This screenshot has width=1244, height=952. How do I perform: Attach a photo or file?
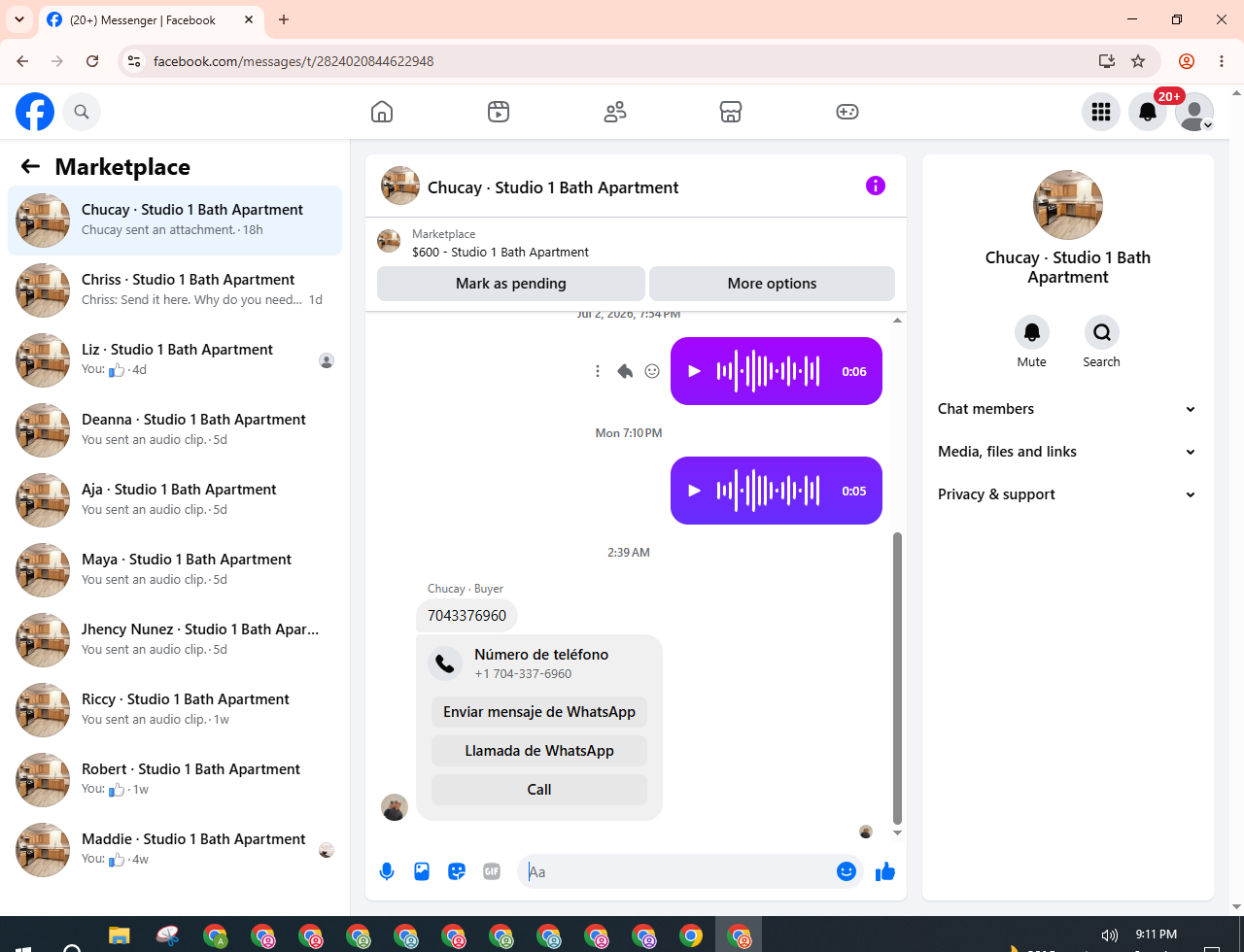click(422, 871)
